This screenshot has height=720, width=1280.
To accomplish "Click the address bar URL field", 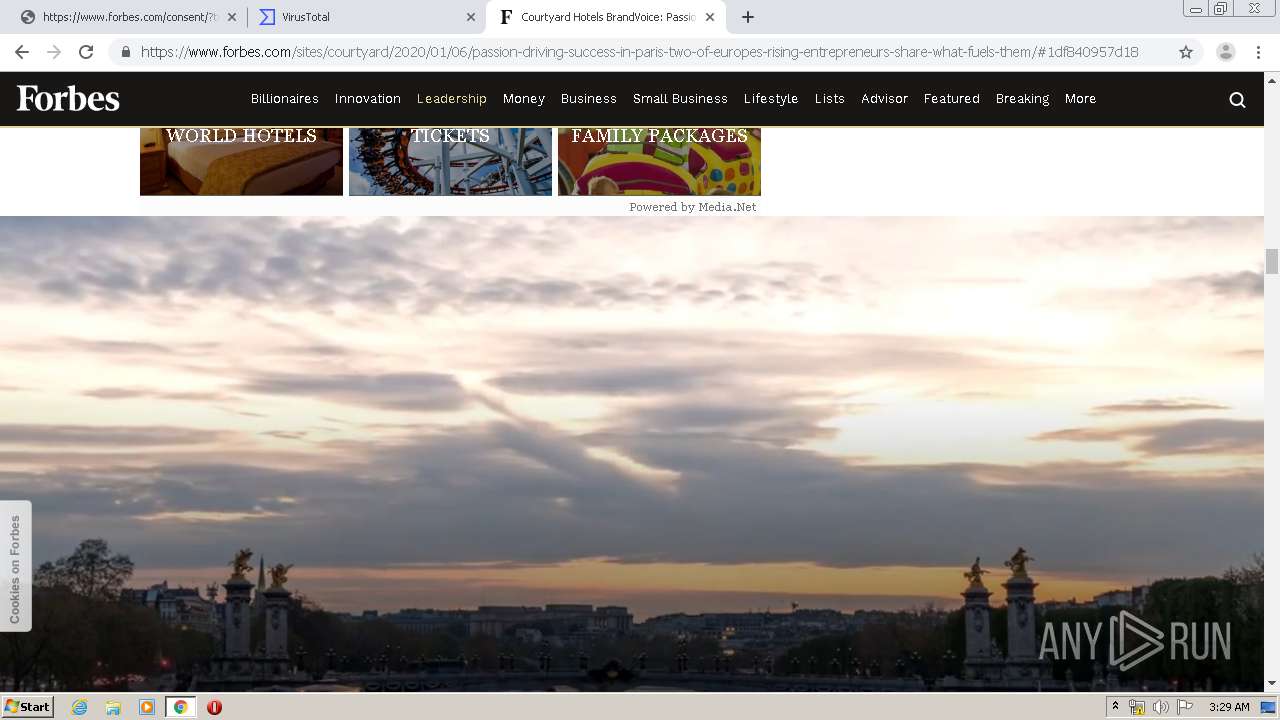I will [640, 52].
